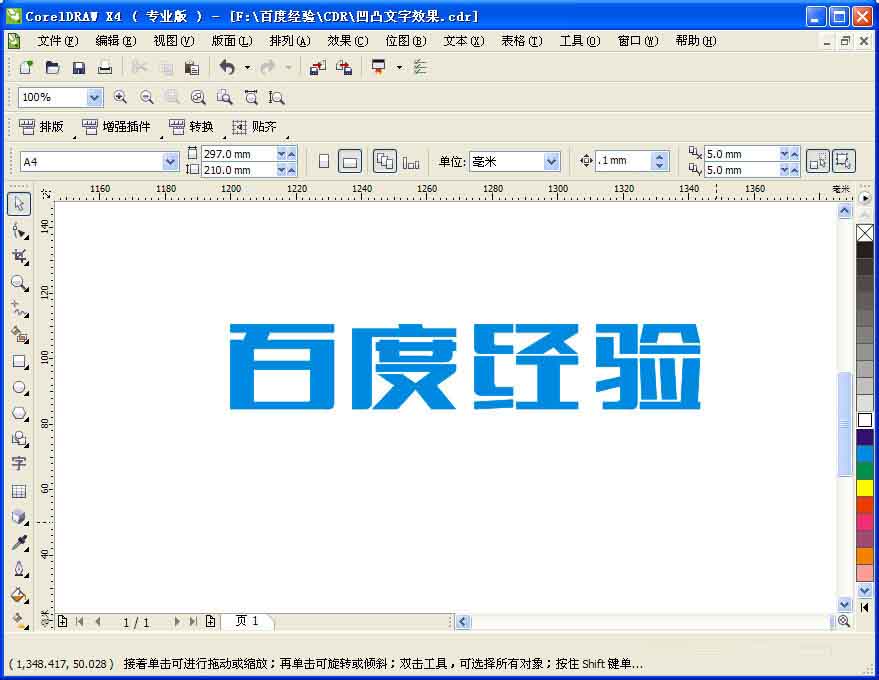Viewport: 879px width, 680px height.
Task: Open the zoom level 100% dropdown
Action: point(94,98)
